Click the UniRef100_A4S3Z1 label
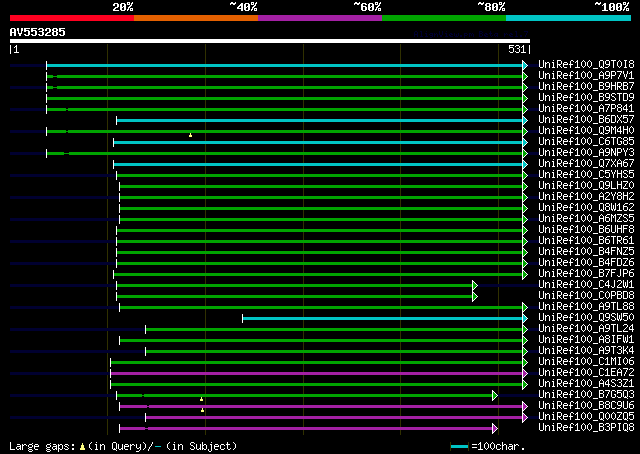This screenshot has height=454, width=640. tap(586, 384)
